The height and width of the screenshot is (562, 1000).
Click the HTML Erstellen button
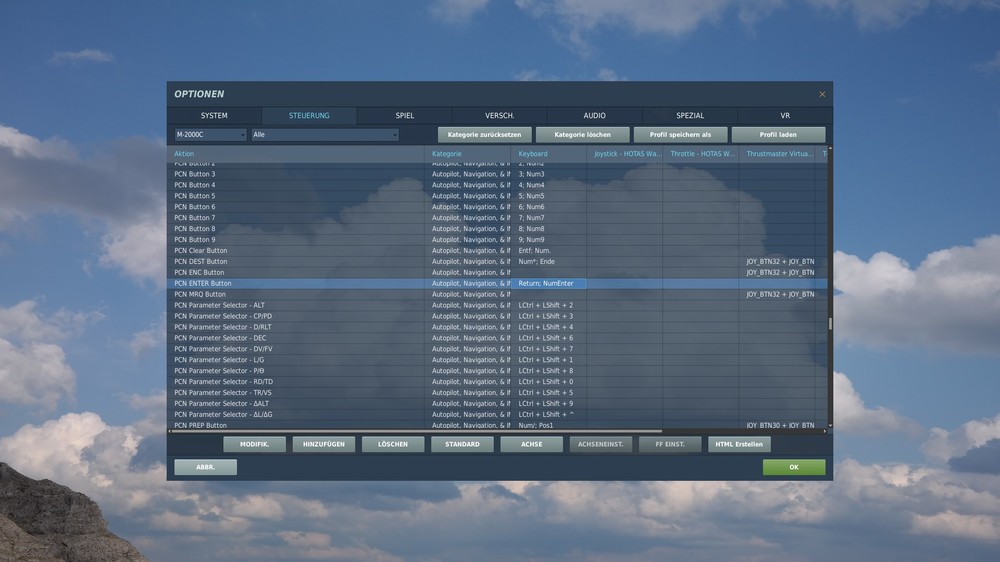click(x=739, y=444)
